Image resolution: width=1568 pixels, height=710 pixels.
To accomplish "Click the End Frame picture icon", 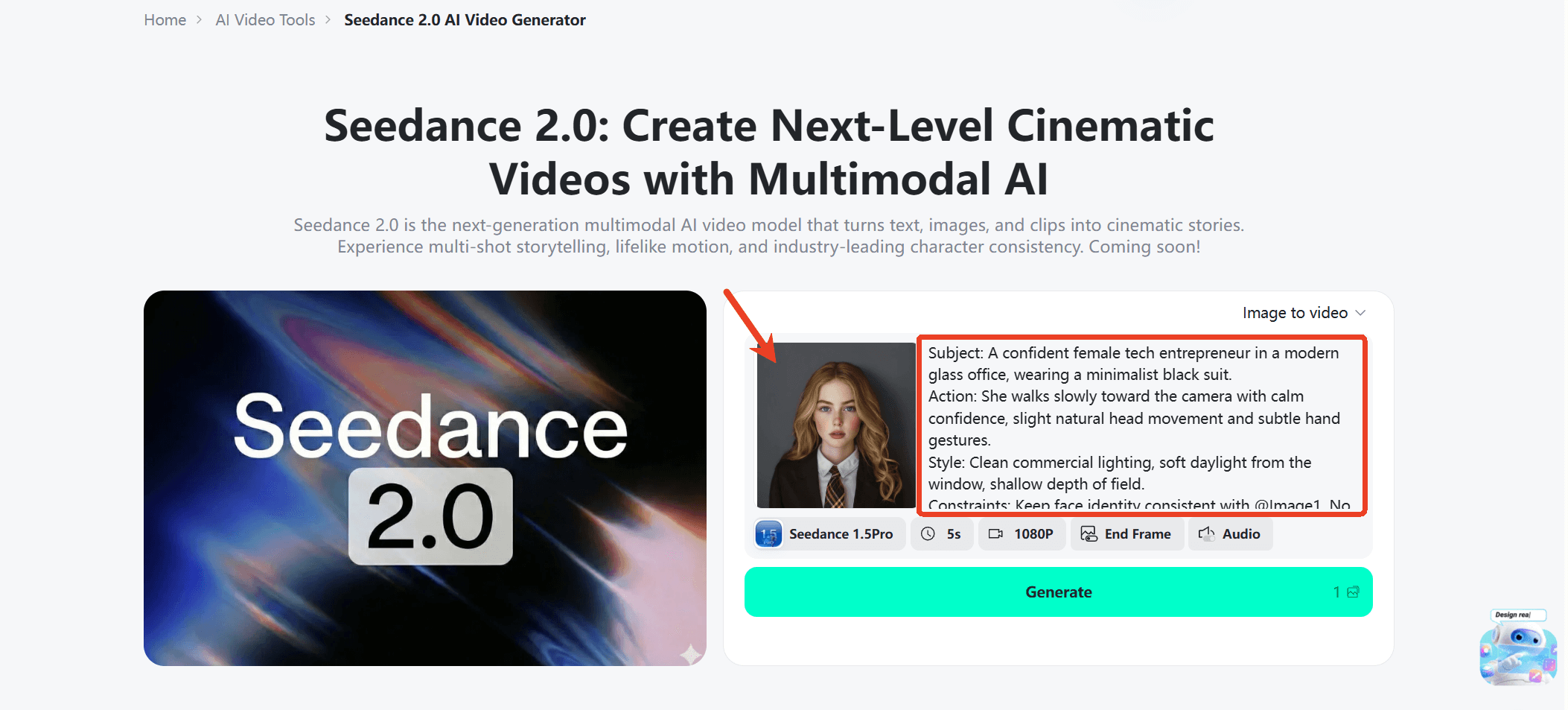I will click(x=1089, y=534).
